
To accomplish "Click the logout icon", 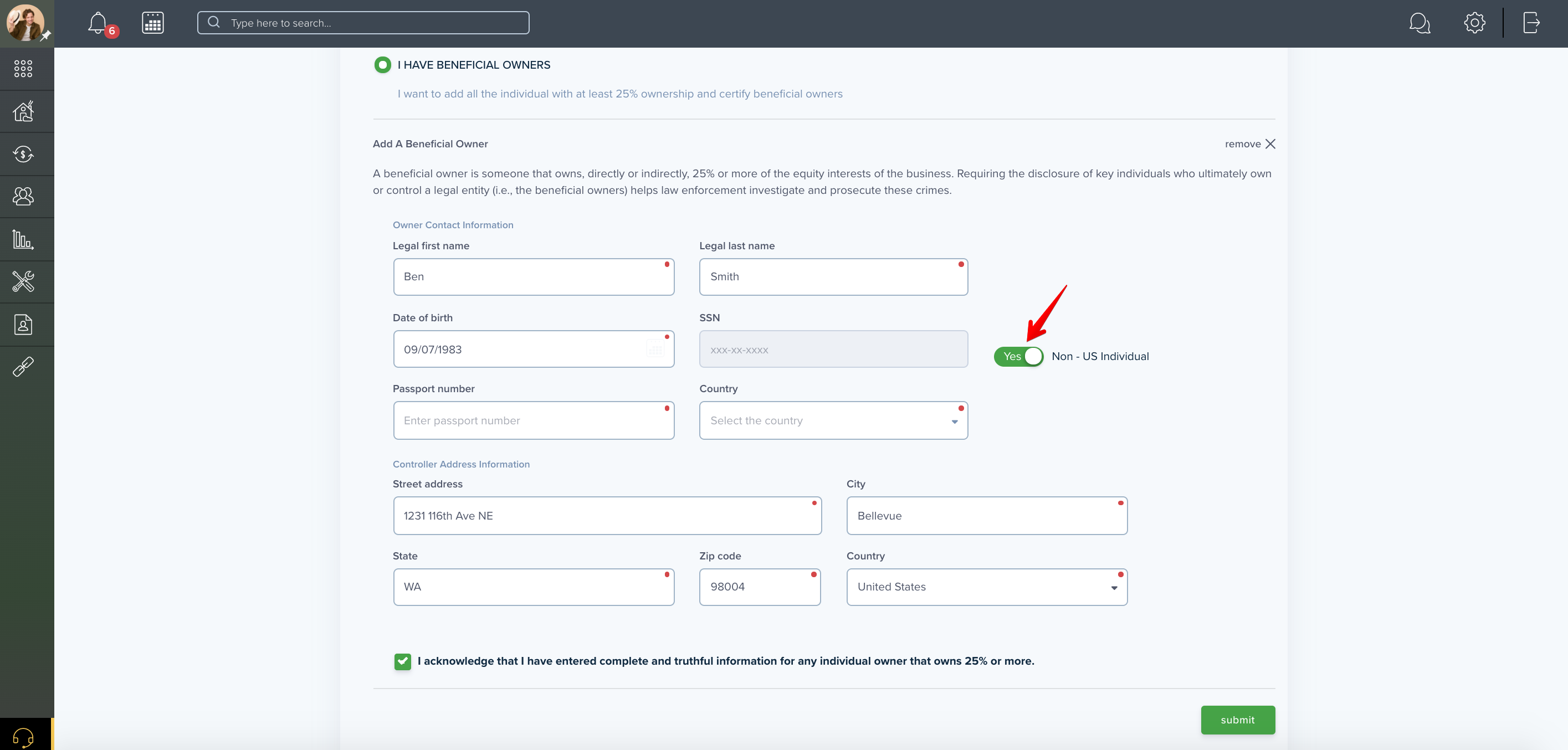I will click(1531, 23).
